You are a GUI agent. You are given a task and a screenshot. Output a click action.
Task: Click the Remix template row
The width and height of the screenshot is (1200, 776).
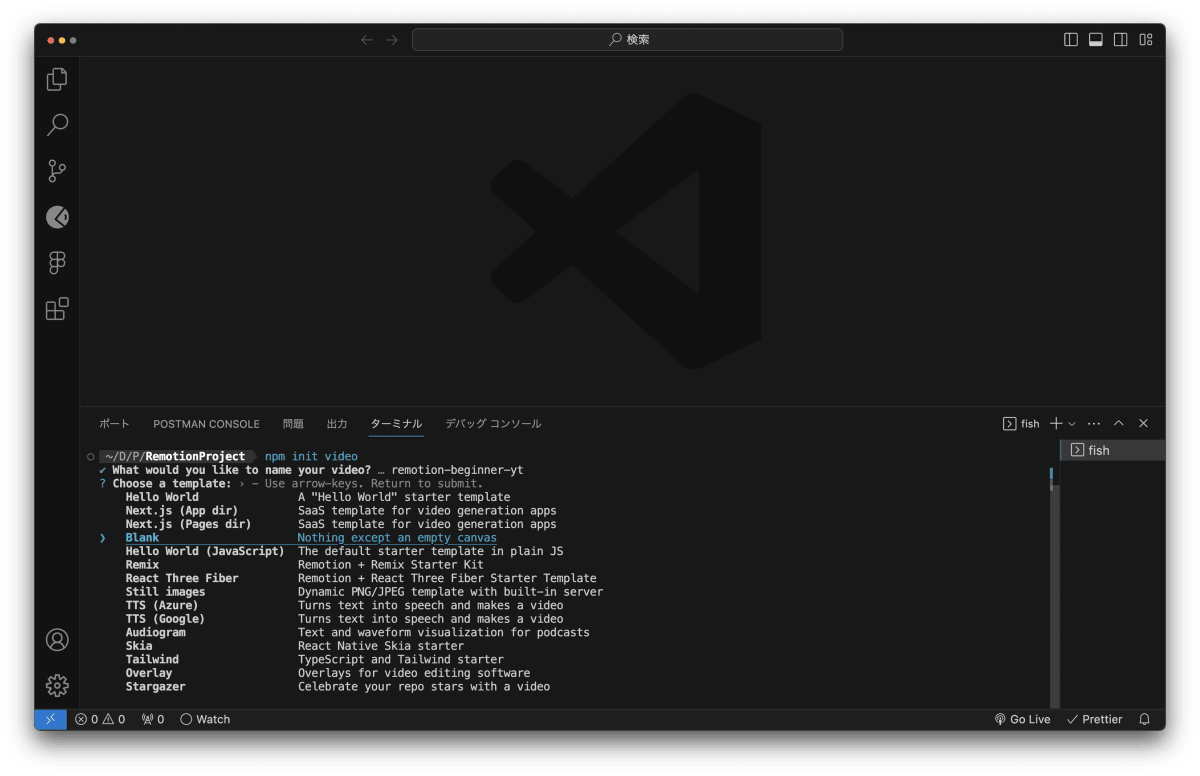(304, 565)
